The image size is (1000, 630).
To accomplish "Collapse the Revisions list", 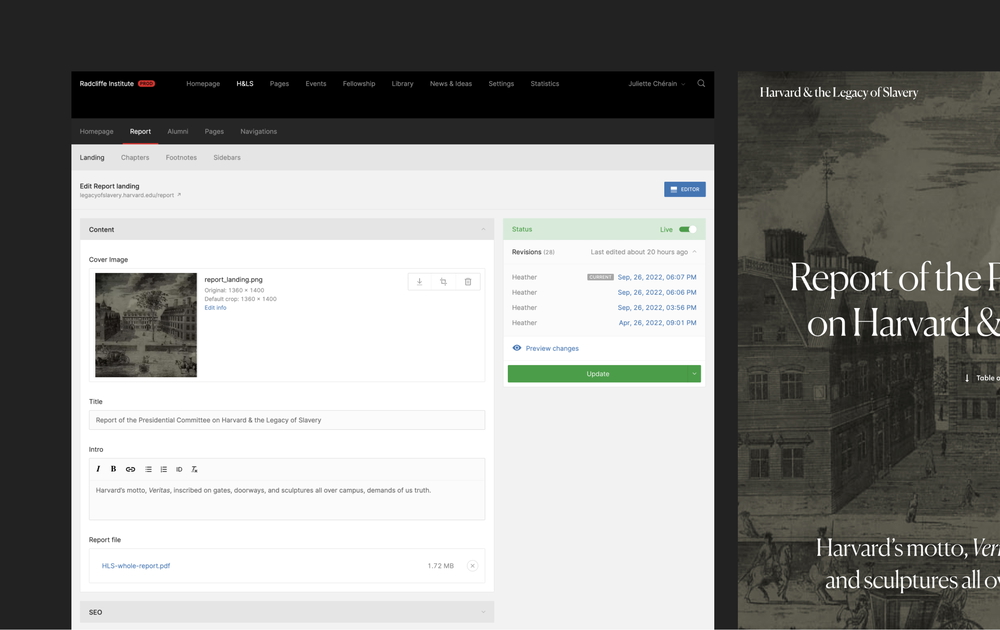I will point(694,252).
